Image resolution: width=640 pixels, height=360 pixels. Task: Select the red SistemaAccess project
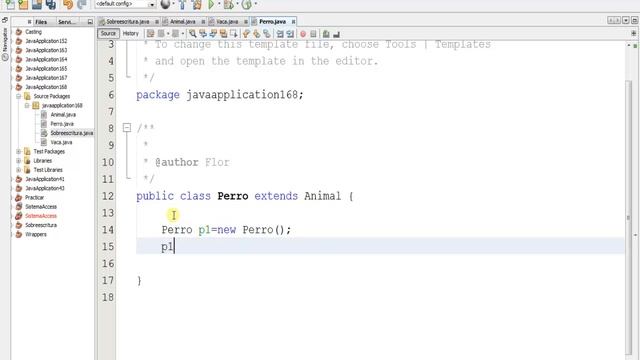click(x=41, y=216)
